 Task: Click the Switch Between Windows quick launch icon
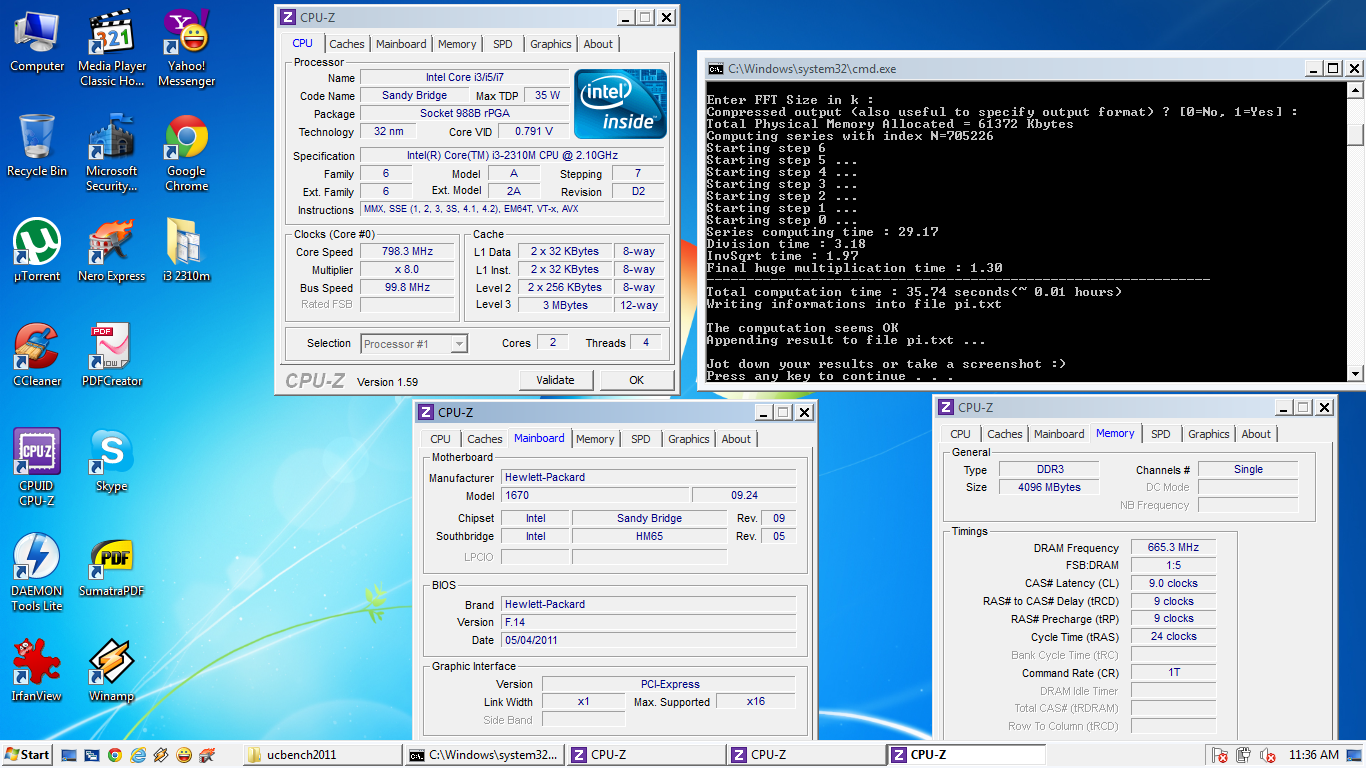[x=92, y=755]
